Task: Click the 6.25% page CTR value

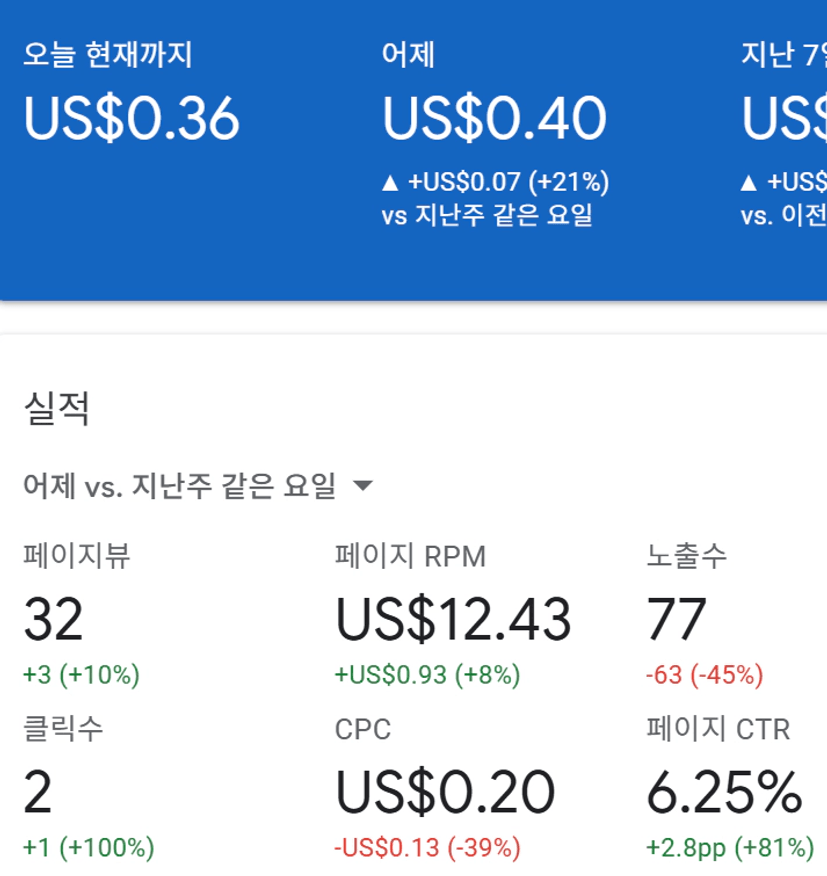Action: (724, 793)
